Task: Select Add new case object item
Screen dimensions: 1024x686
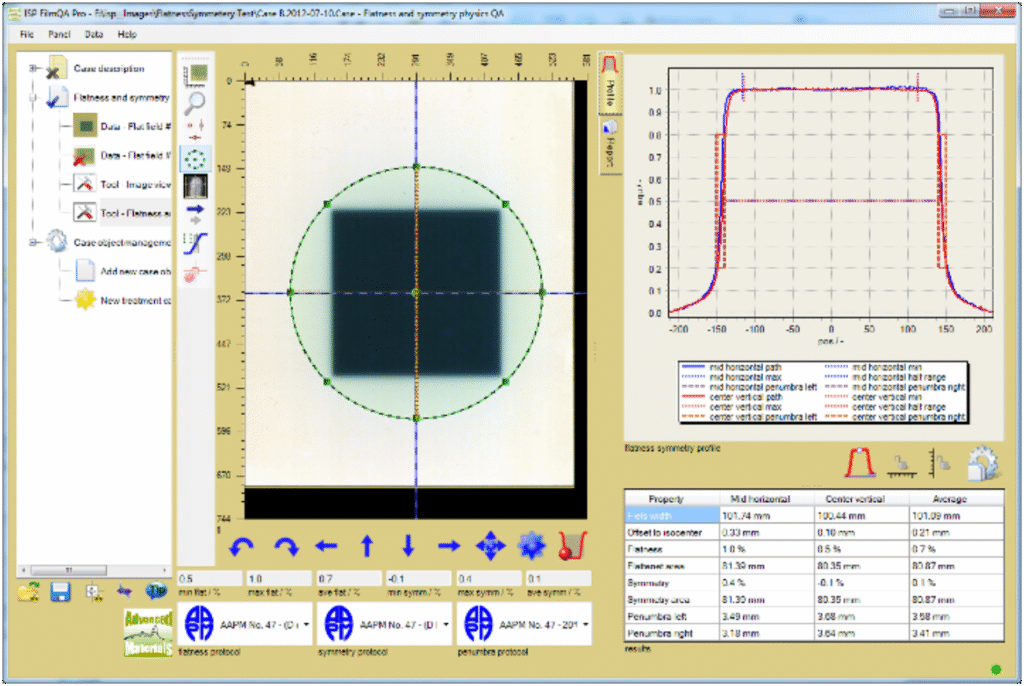Action: 135,271
